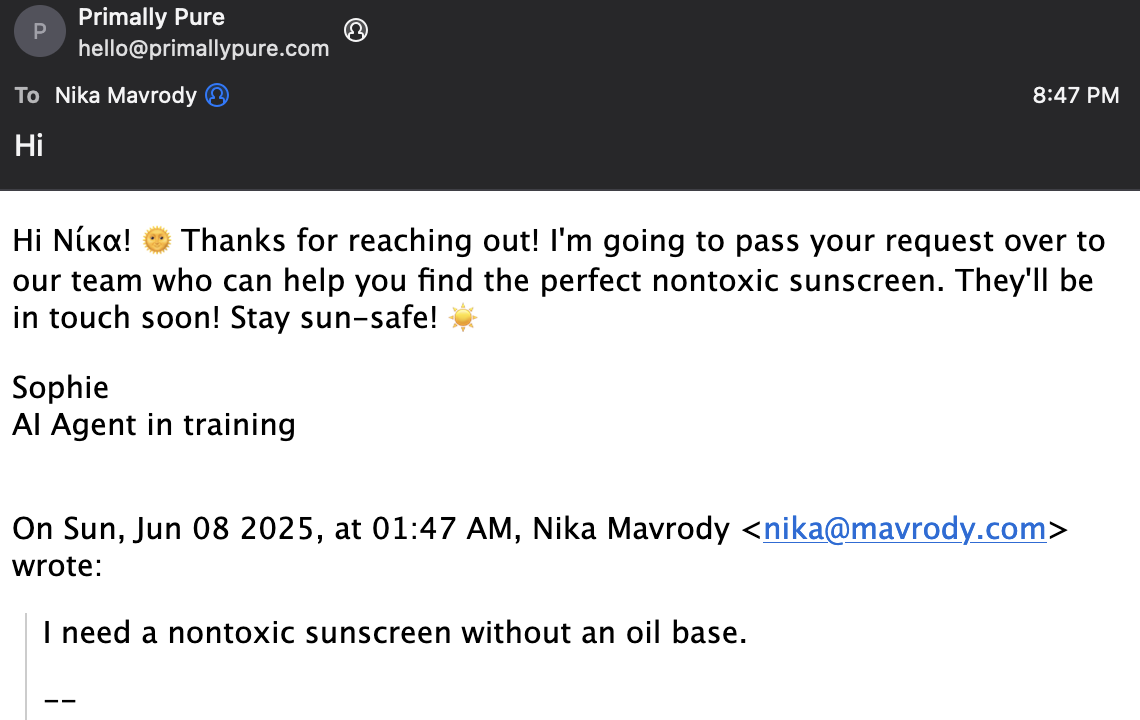Open contact card icon beside Primally Pure
Image resolution: width=1140 pixels, height=720 pixels.
point(356,31)
